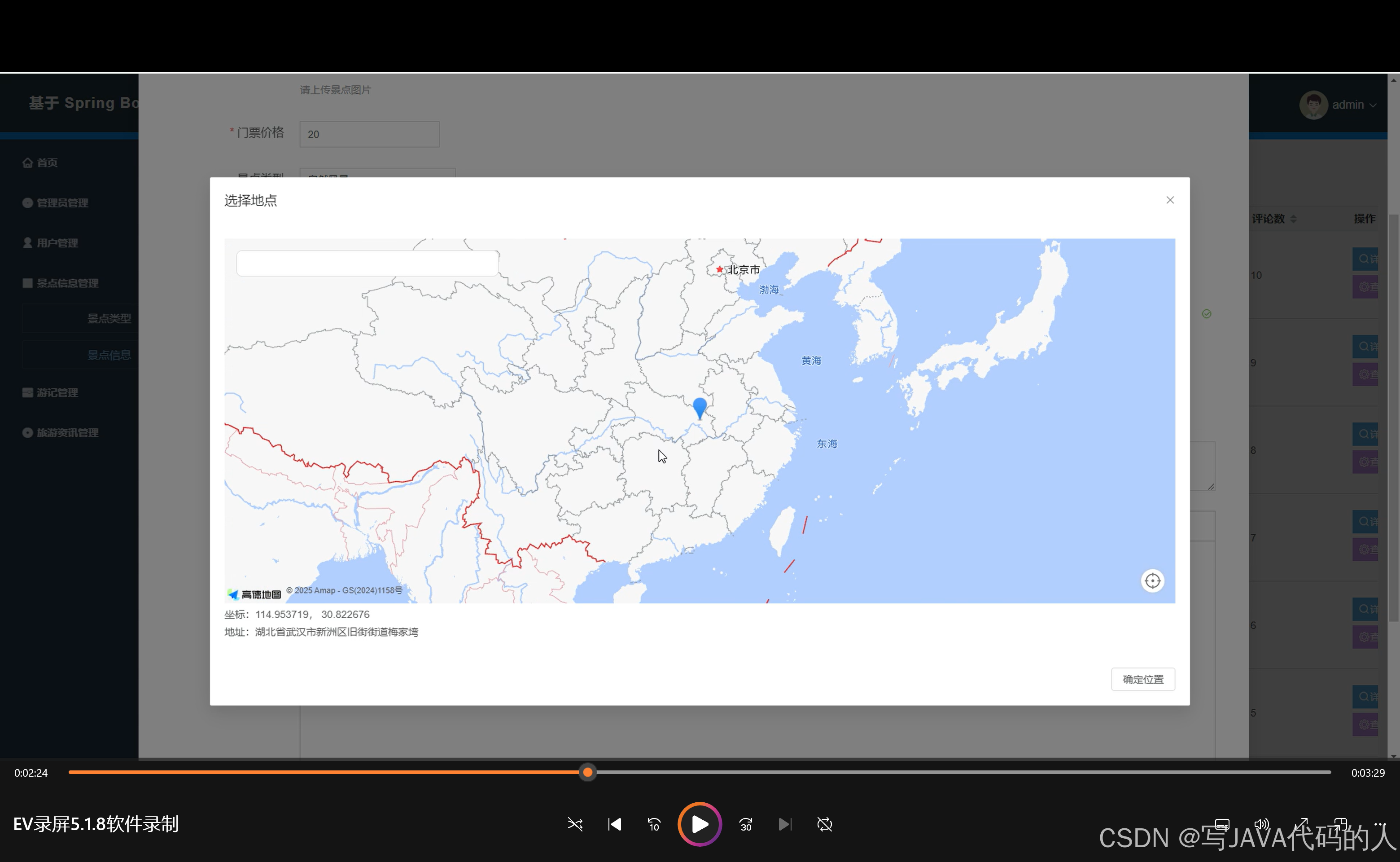The width and height of the screenshot is (1400, 862).
Task: Click the 确定位置 button
Action: pyautogui.click(x=1142, y=679)
